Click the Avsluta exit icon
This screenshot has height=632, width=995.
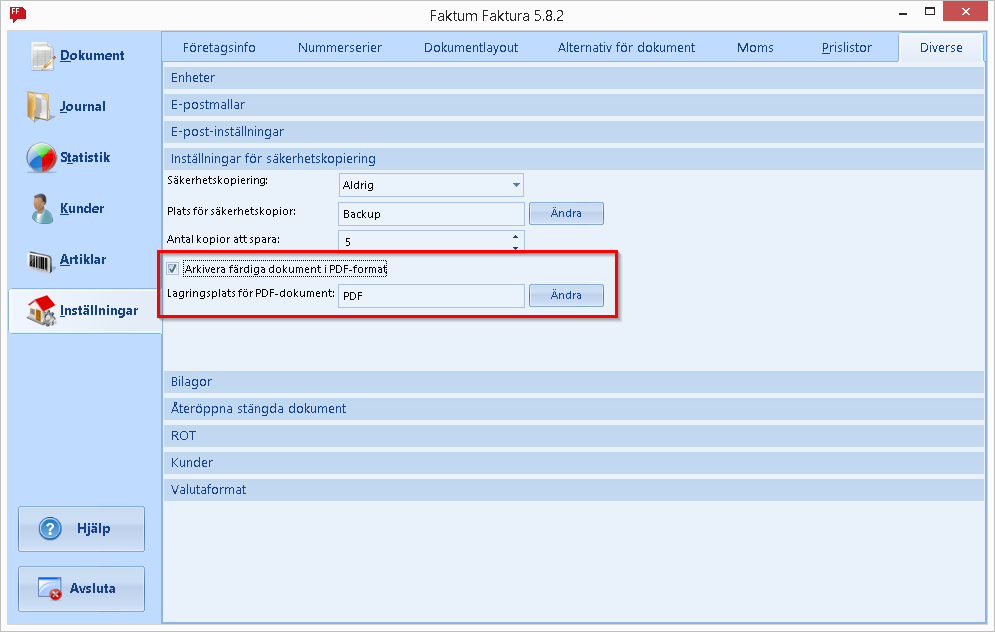pyautogui.click(x=49, y=588)
